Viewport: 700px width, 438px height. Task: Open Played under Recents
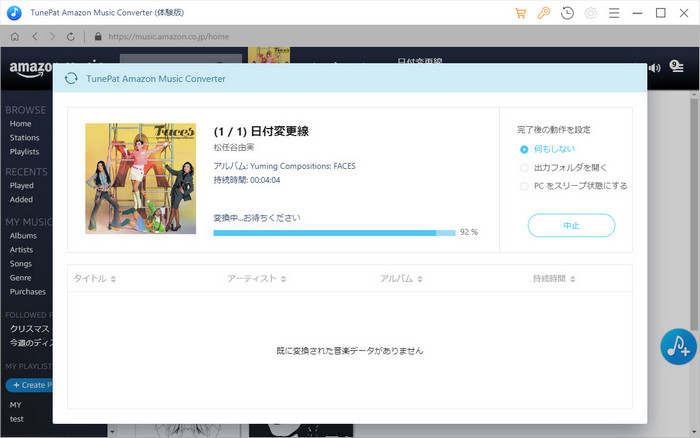[21, 185]
